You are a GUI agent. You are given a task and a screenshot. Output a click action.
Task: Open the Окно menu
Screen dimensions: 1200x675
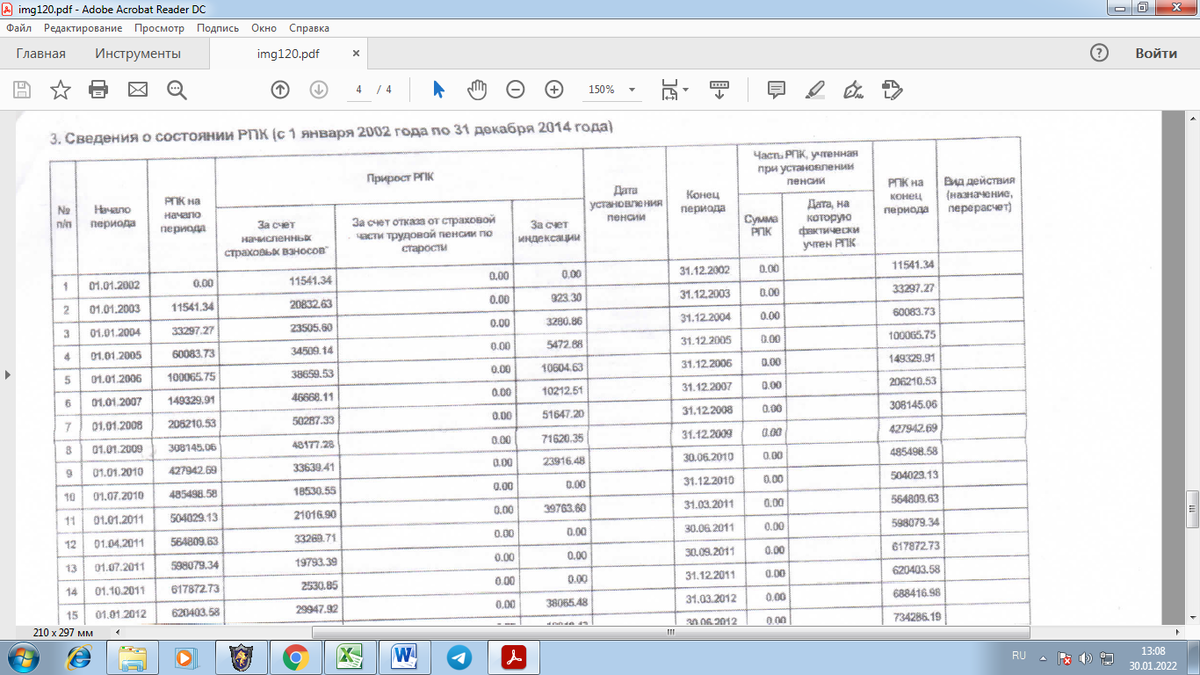point(265,28)
